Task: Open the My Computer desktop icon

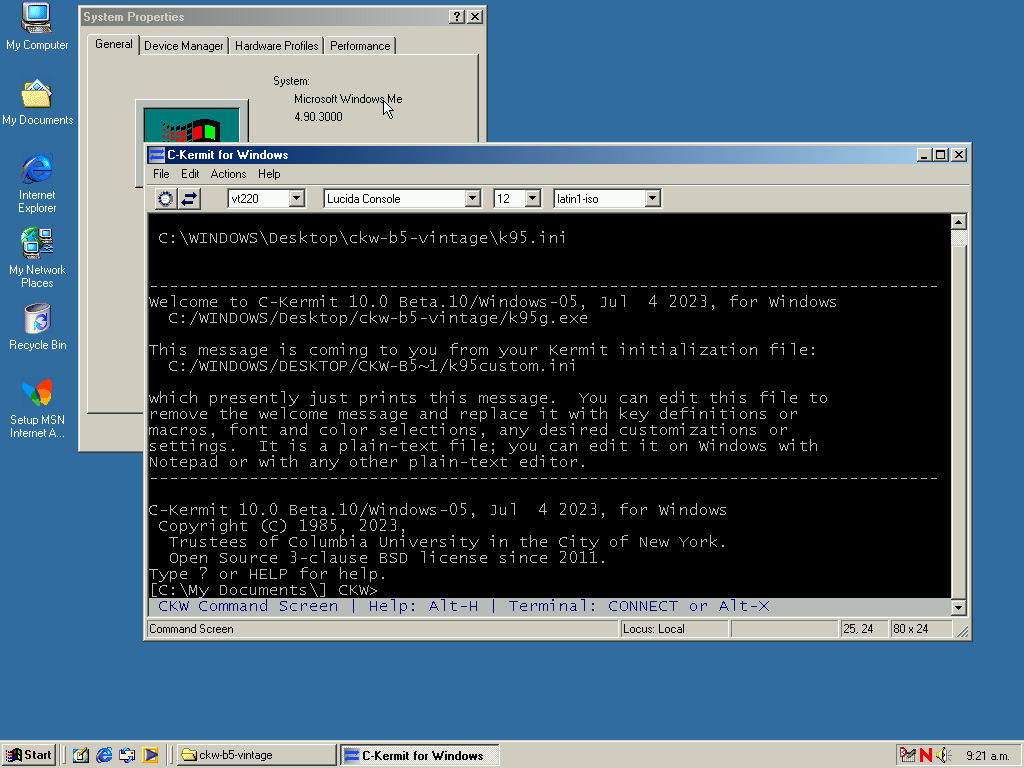Action: tap(37, 27)
